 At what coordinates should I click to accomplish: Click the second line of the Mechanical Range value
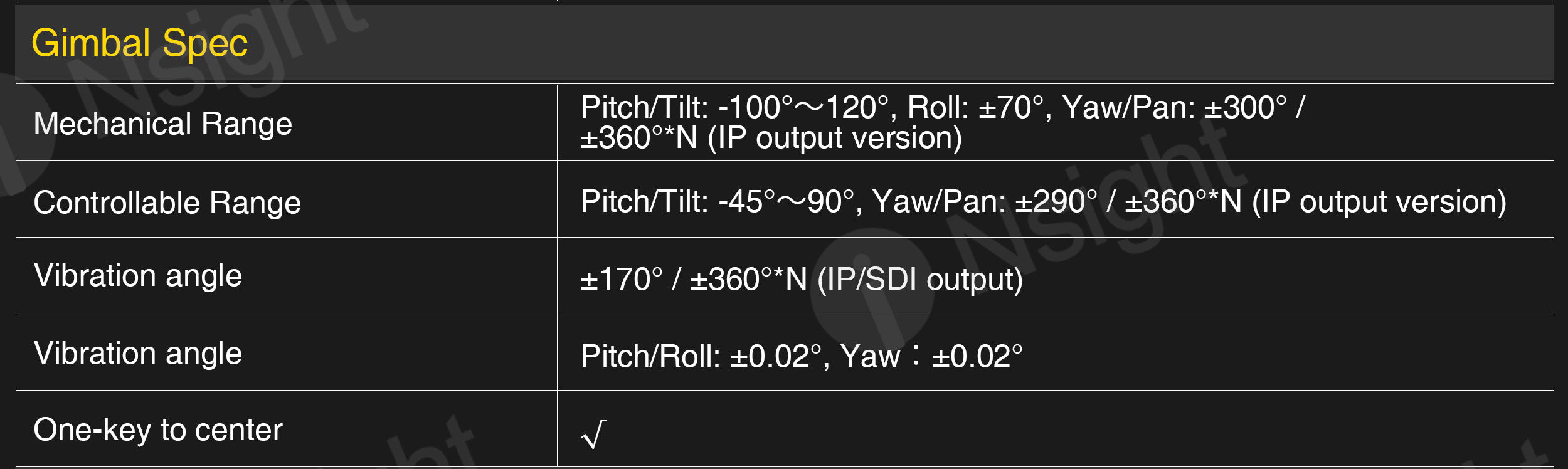pos(771,139)
